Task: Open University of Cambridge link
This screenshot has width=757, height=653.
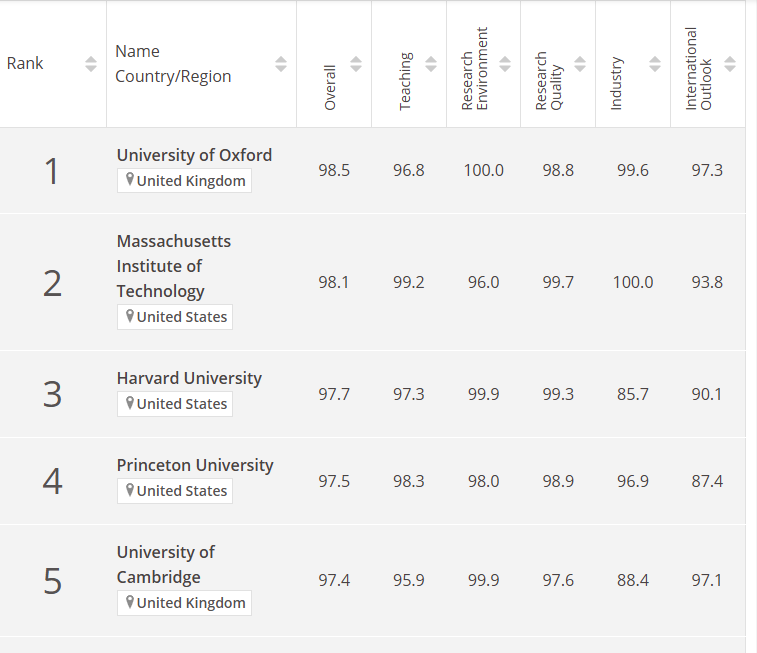Action: (x=166, y=564)
